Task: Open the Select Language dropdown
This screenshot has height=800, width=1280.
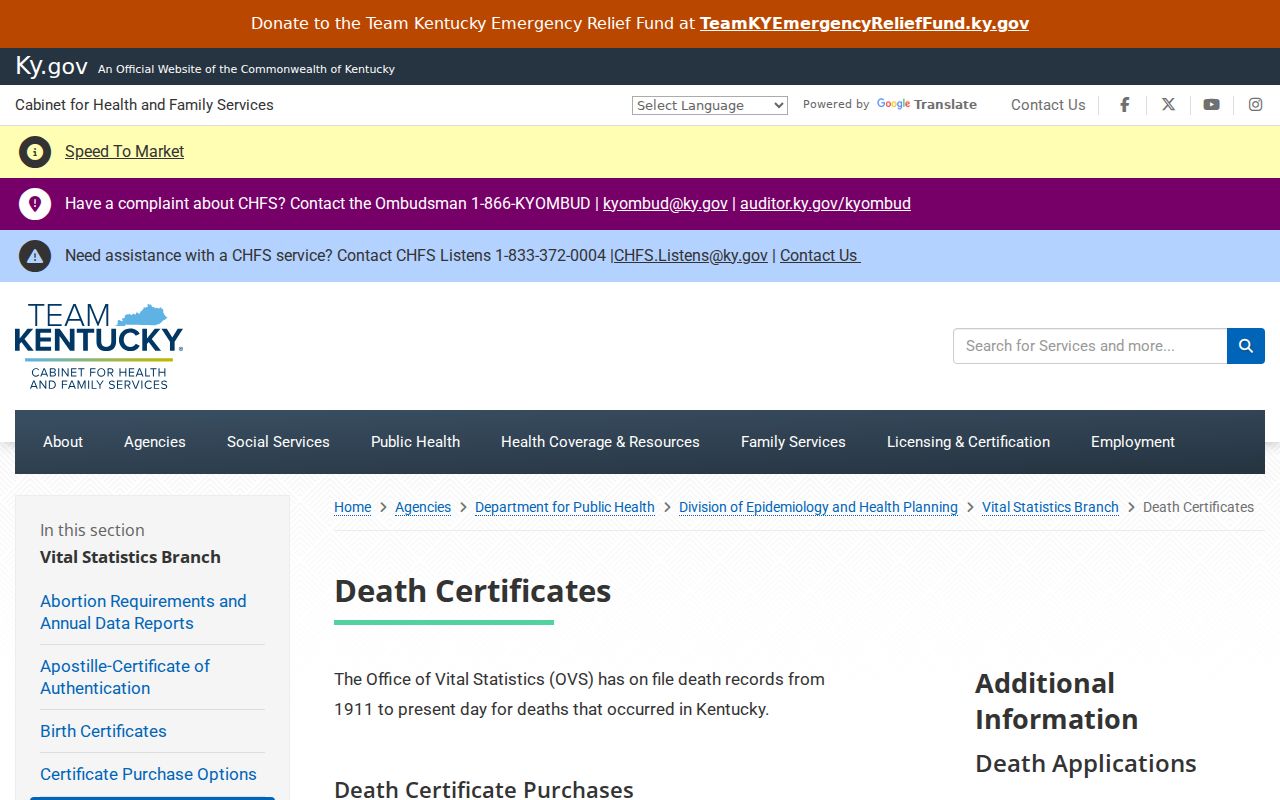Action: pyautogui.click(x=710, y=105)
